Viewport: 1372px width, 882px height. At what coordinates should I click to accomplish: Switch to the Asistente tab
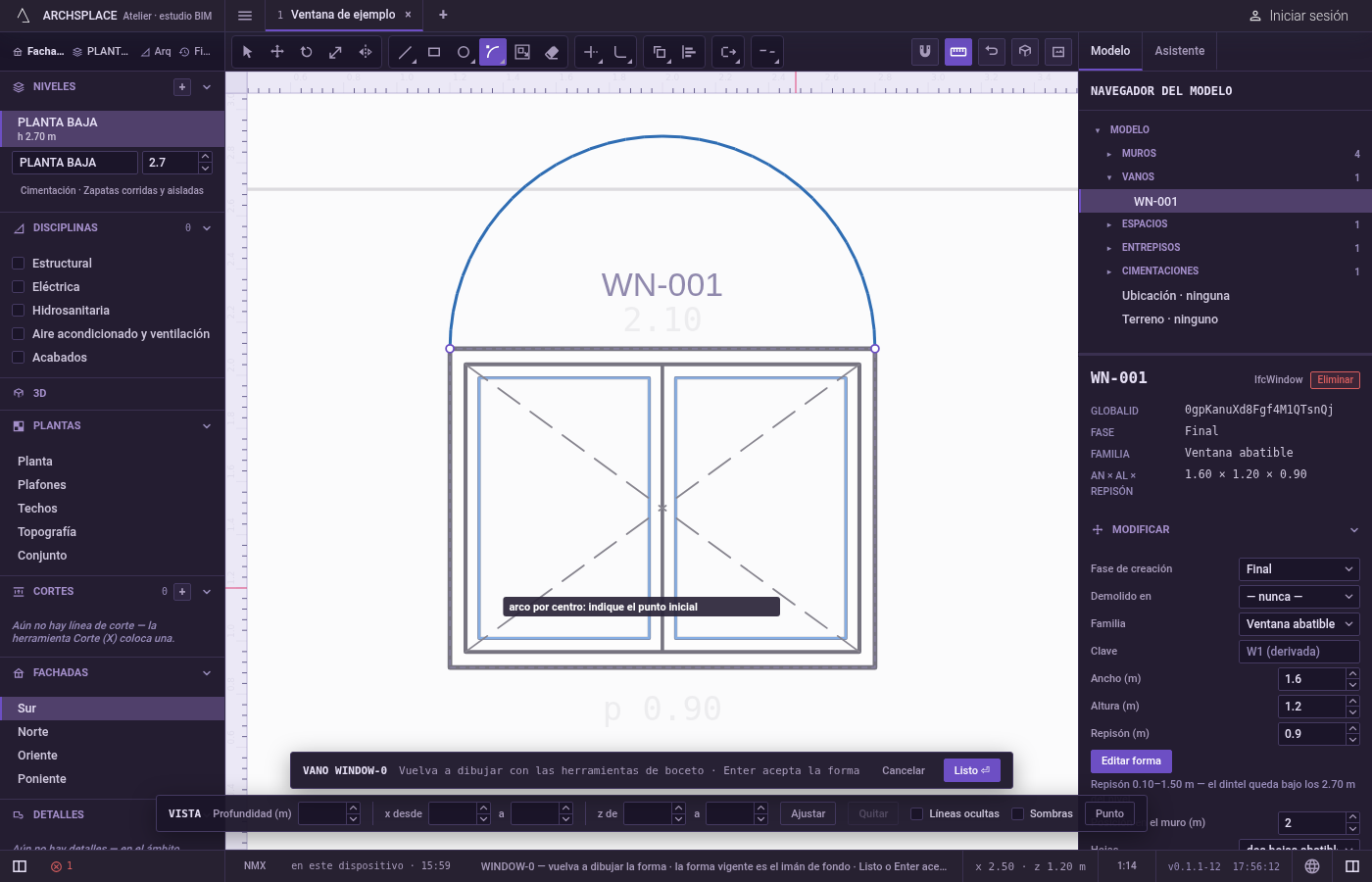pyautogui.click(x=1180, y=51)
